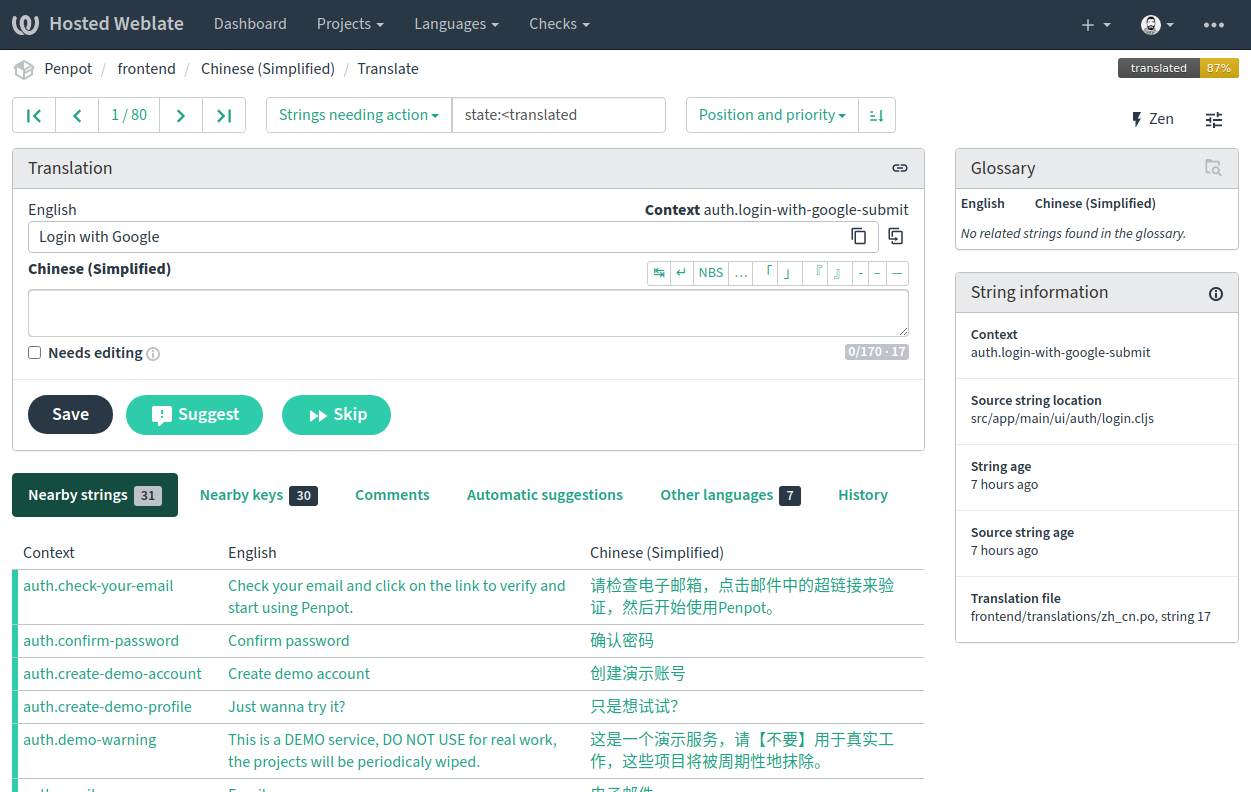Insert NBS non-breaking space character
Screen dimensions: 1251x792
pos(711,273)
